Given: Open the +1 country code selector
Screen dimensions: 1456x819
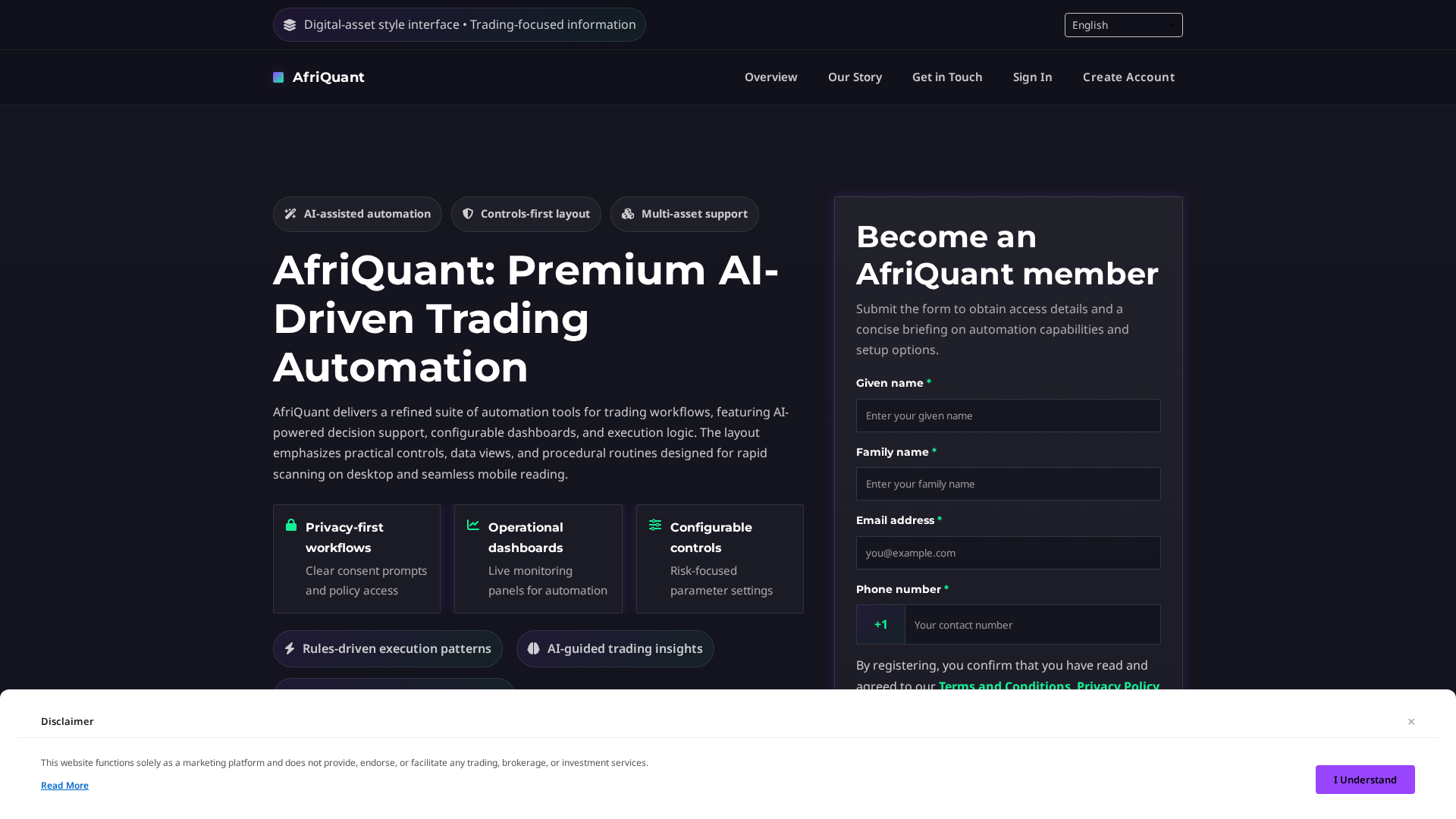Looking at the screenshot, I should pos(880,625).
